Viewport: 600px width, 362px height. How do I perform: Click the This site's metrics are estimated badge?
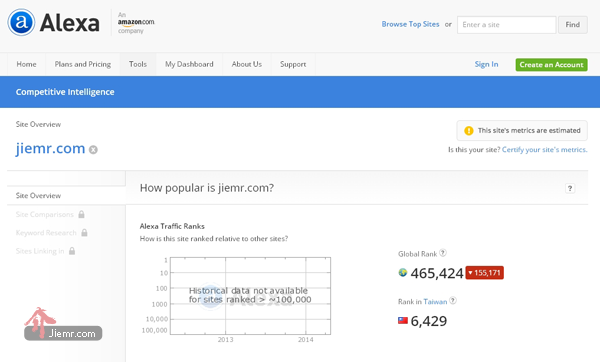coord(522,130)
